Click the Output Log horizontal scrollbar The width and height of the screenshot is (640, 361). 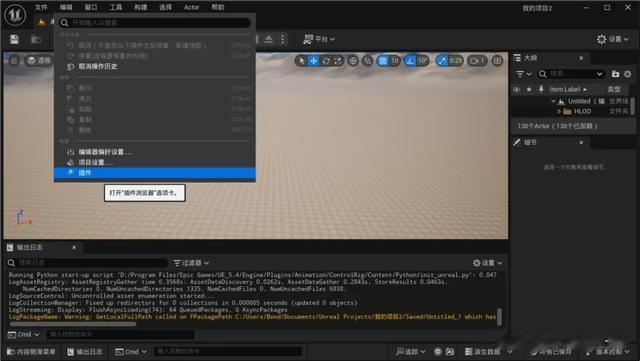pyautogui.click(x=73, y=324)
